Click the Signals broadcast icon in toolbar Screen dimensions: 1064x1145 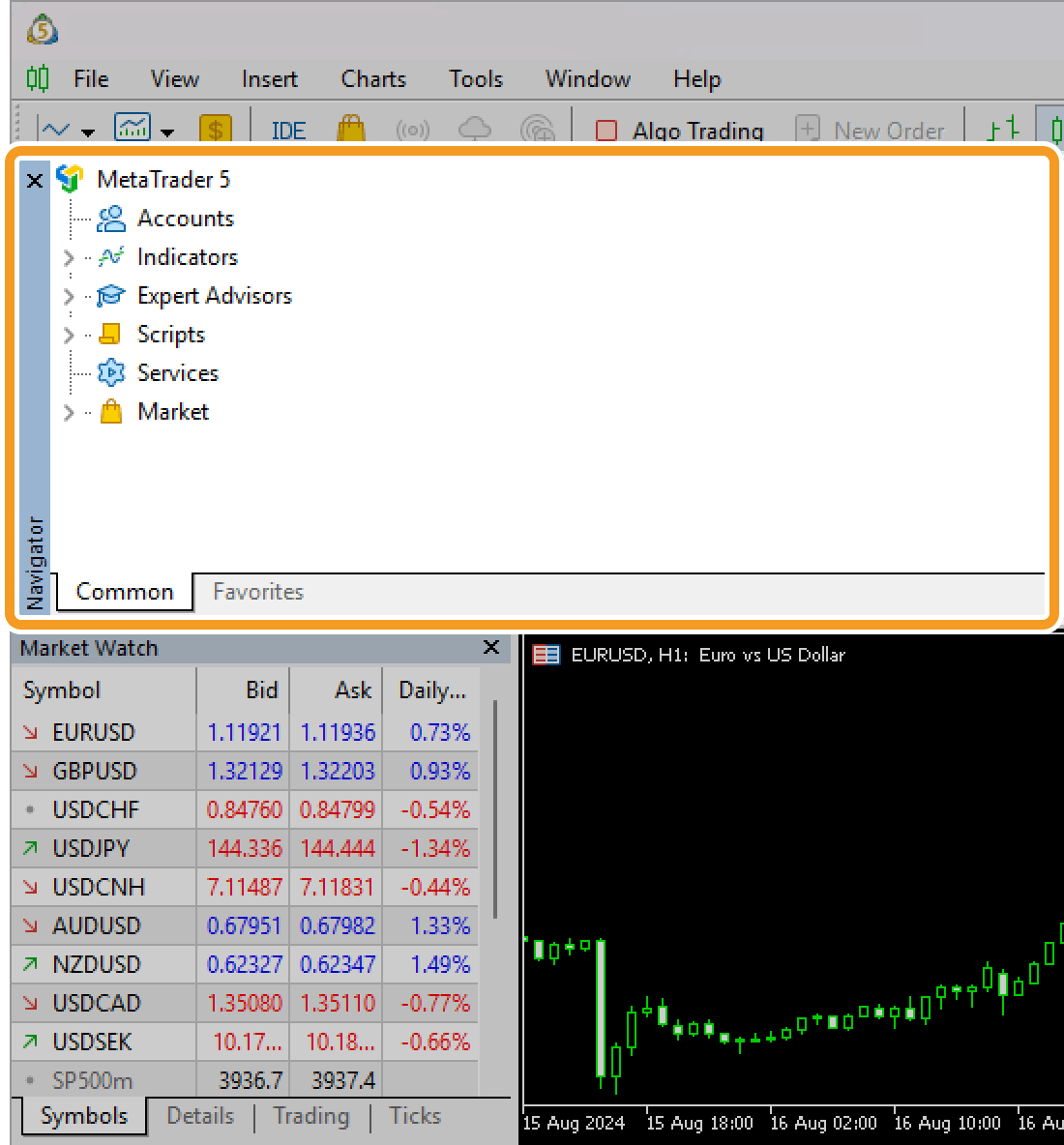click(413, 130)
